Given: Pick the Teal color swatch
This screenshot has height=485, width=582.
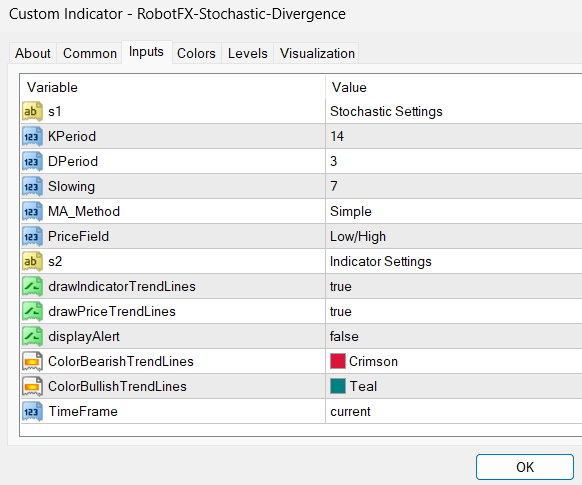Looking at the screenshot, I should (338, 386).
